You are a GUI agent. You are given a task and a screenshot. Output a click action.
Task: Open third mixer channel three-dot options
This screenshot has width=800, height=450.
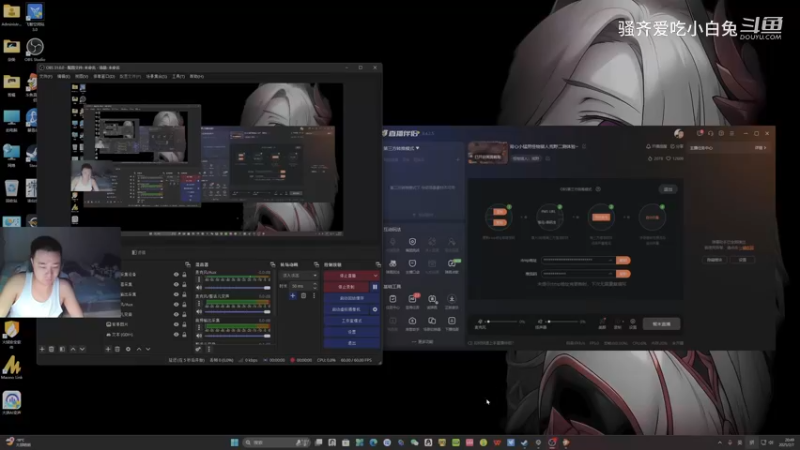pyautogui.click(x=199, y=327)
